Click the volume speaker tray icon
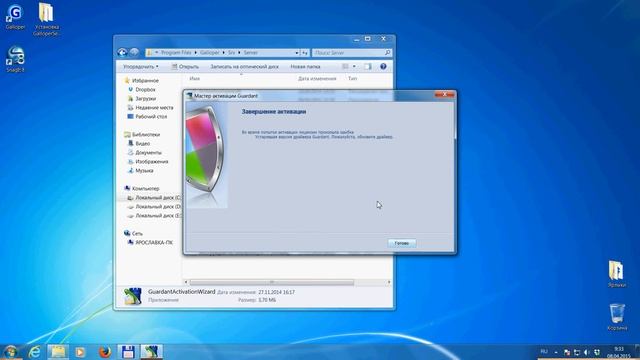The height and width of the screenshot is (360, 640). [x=587, y=352]
